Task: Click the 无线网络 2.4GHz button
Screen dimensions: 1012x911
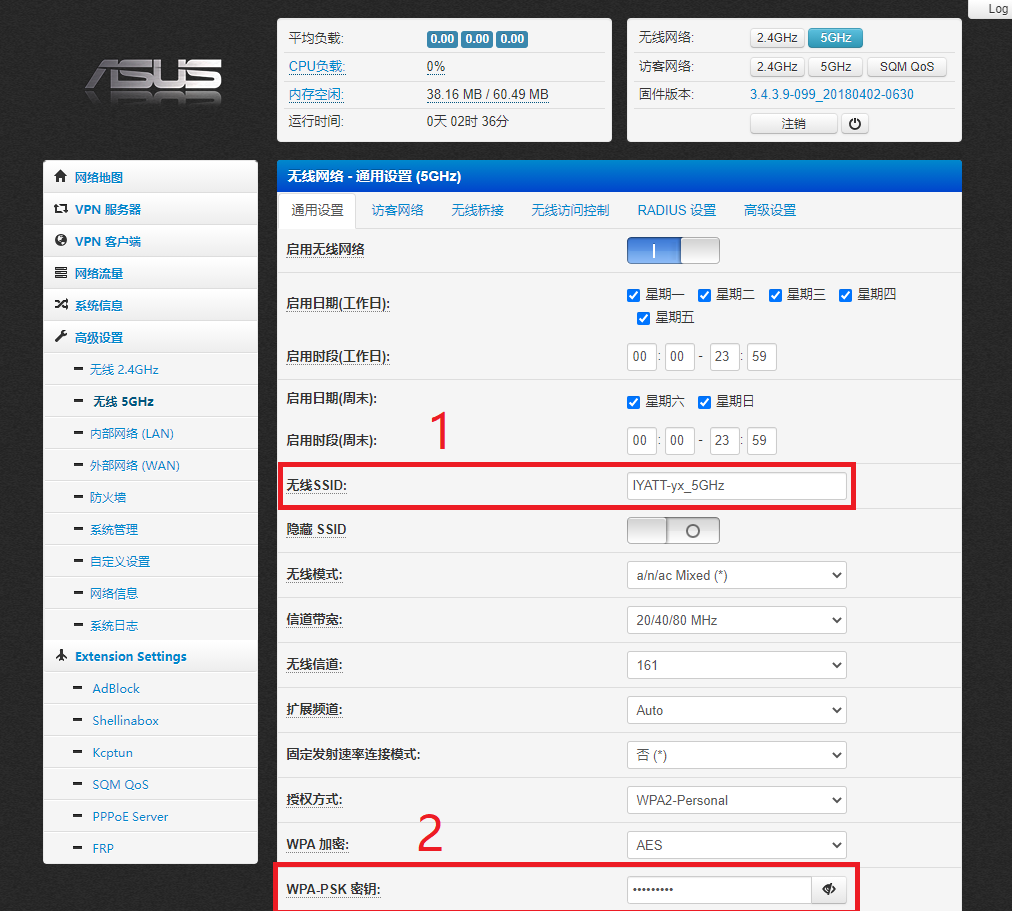Action: (777, 38)
